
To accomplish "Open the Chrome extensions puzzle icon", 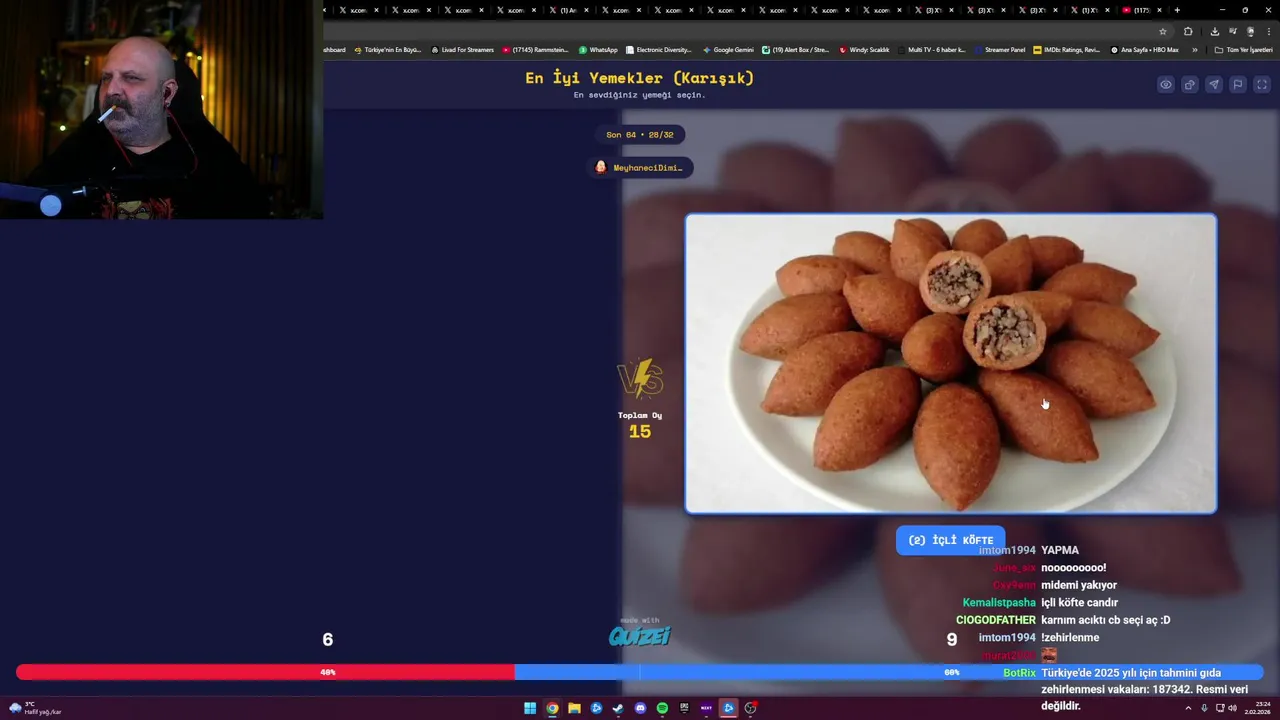I will [x=1188, y=31].
